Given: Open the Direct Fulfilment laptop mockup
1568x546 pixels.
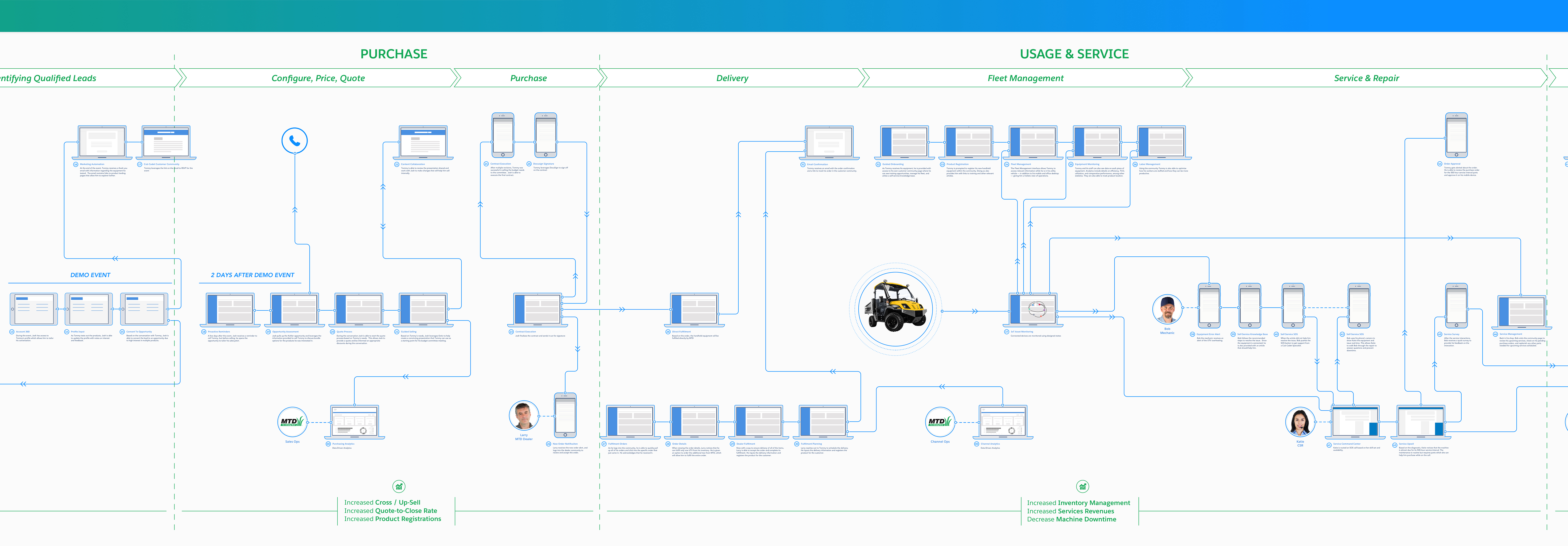Looking at the screenshot, I should click(x=694, y=310).
